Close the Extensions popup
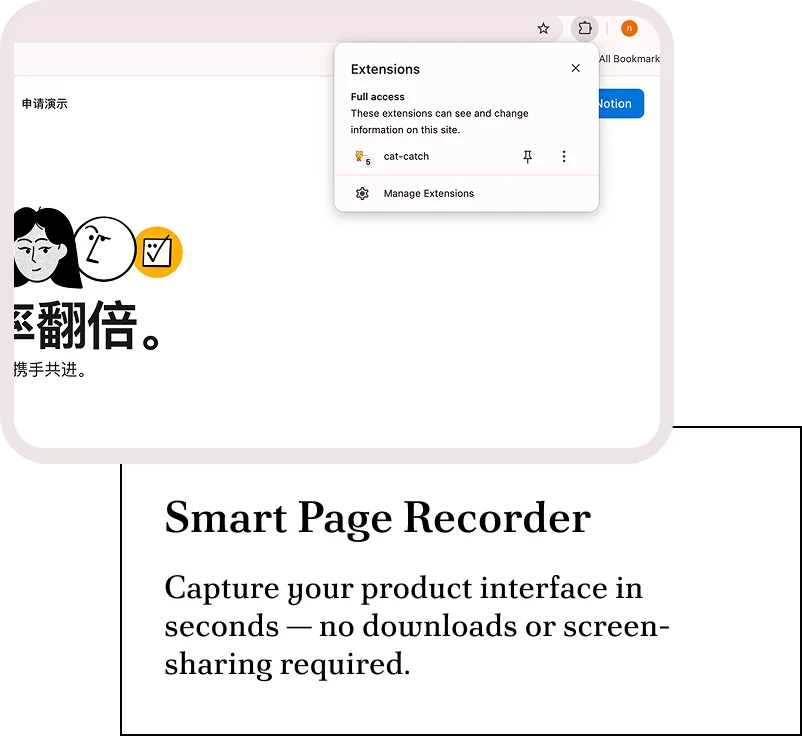 click(x=575, y=68)
